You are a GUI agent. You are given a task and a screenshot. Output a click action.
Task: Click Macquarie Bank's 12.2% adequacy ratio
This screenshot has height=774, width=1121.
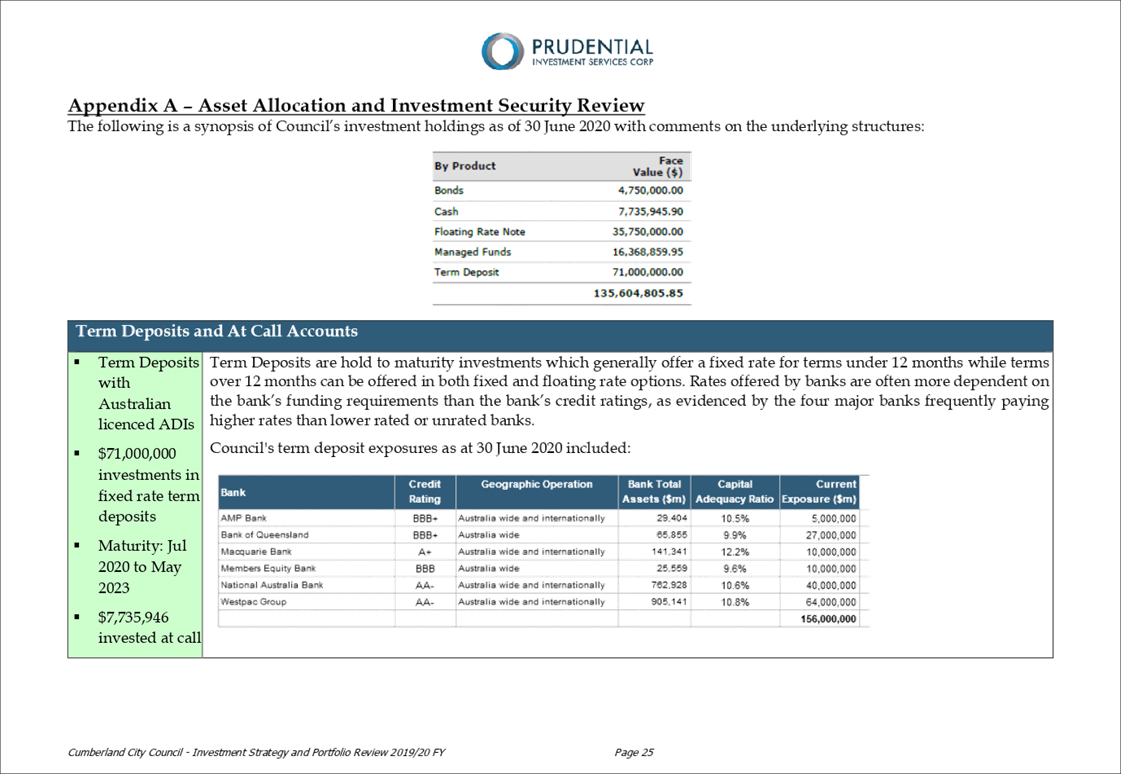coord(735,552)
